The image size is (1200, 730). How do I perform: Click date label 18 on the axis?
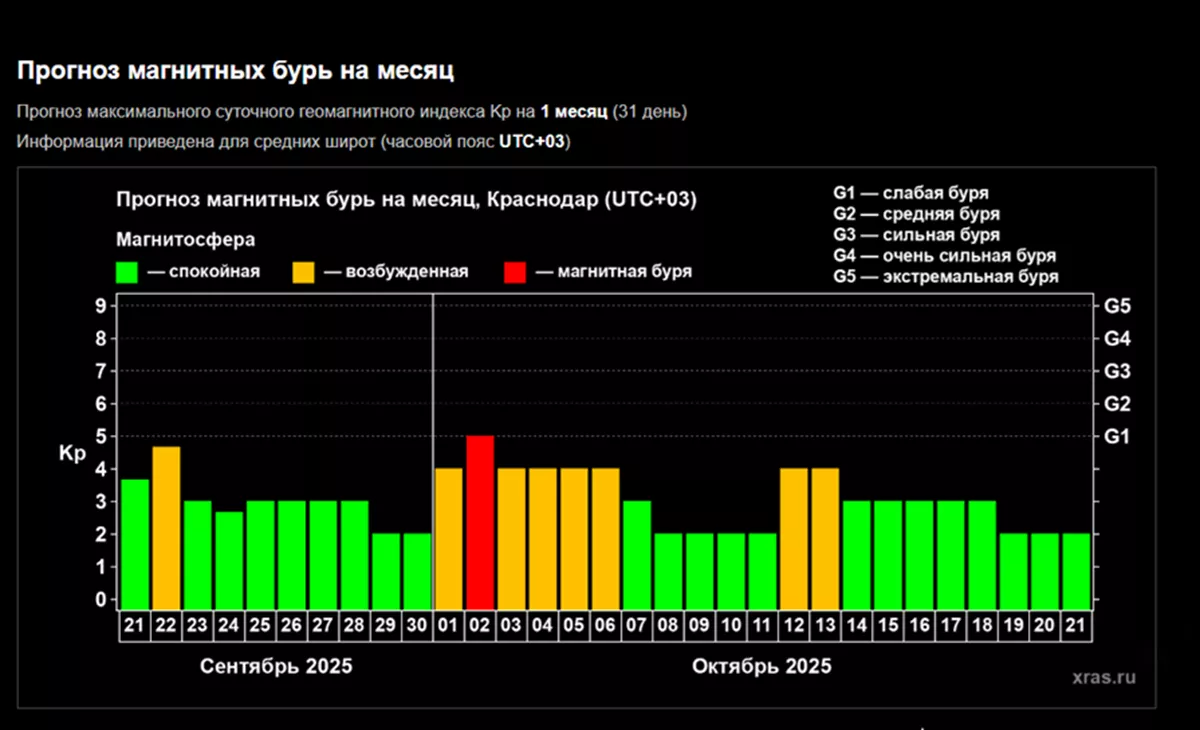coord(982,625)
